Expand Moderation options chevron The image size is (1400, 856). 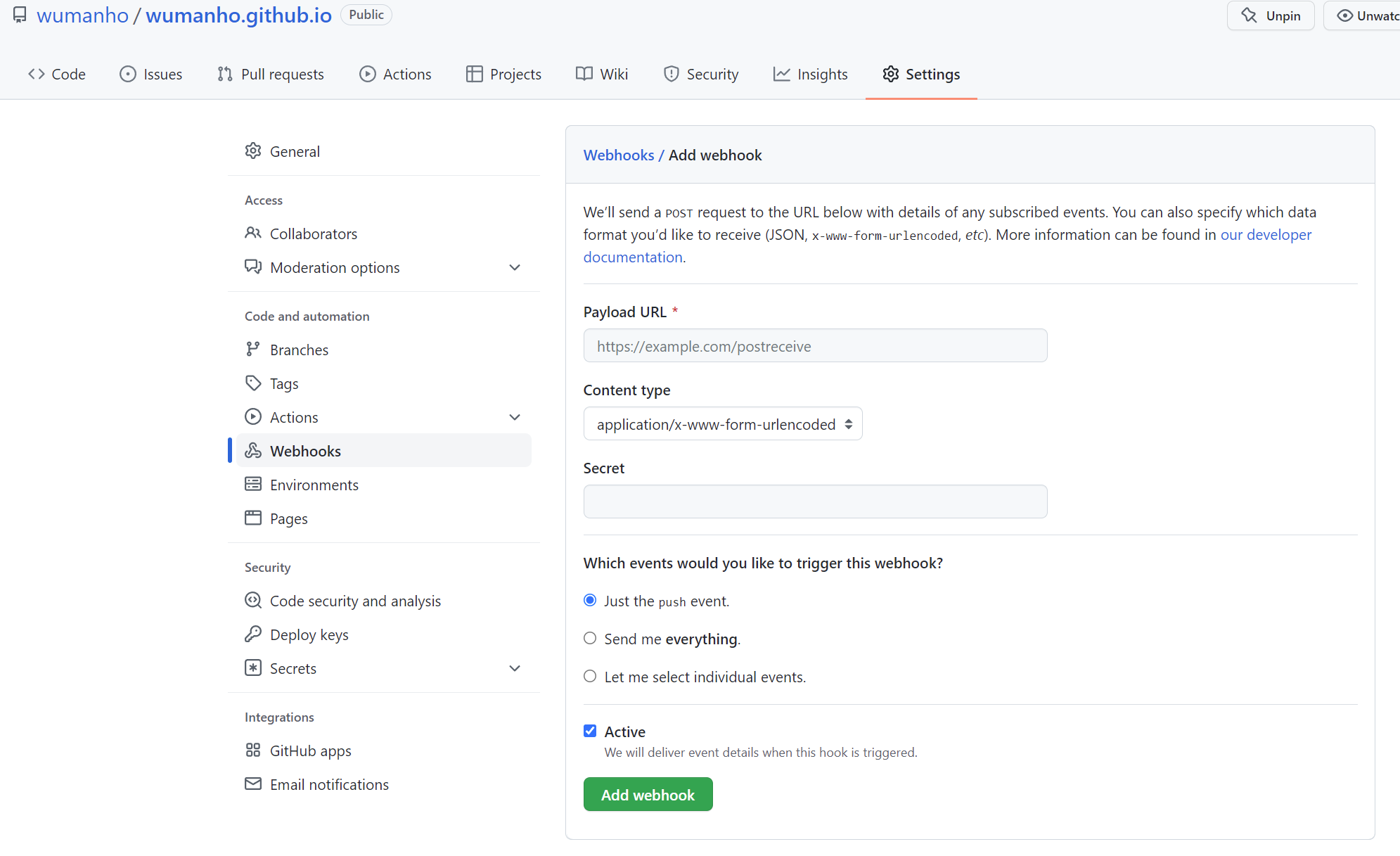(x=515, y=268)
